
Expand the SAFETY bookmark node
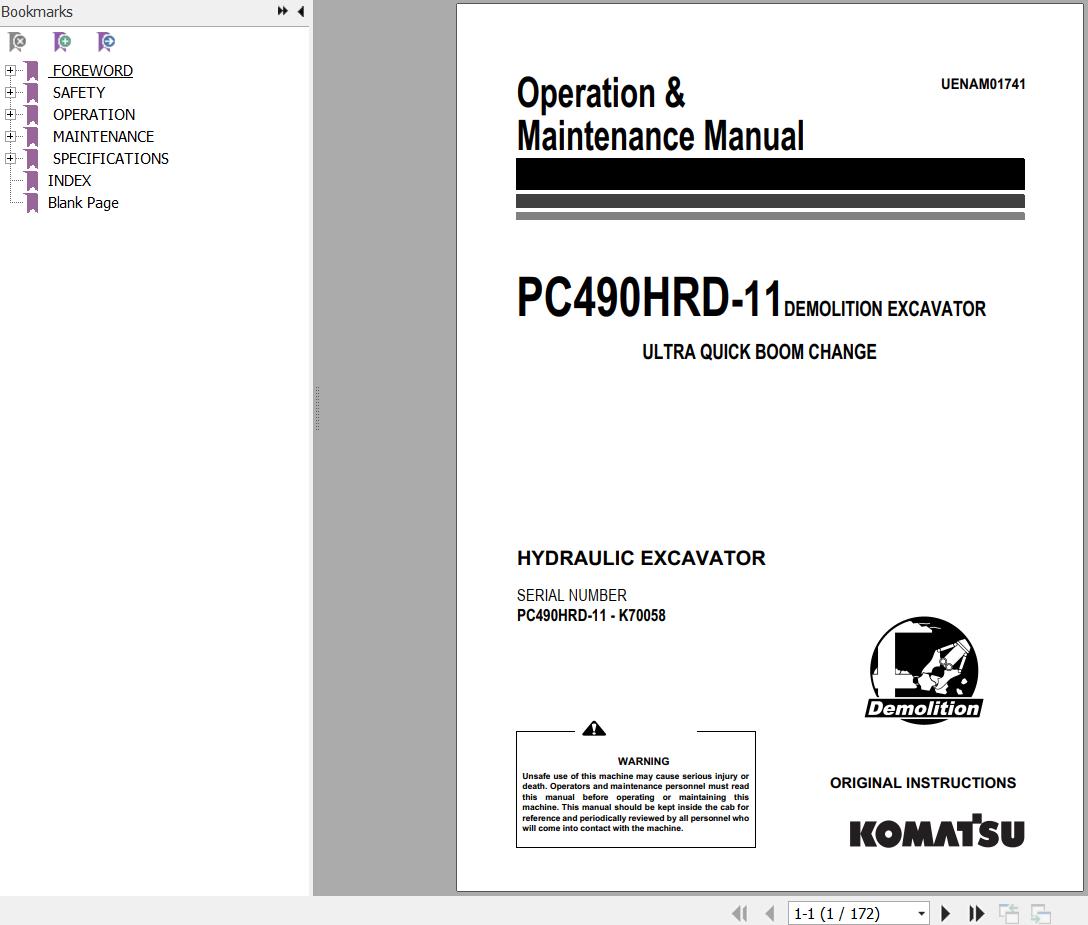[10, 92]
